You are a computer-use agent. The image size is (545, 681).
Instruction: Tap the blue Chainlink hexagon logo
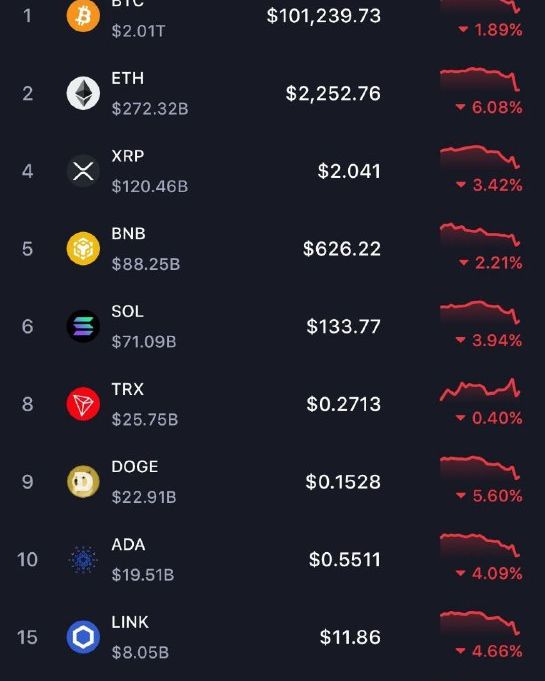pyautogui.click(x=83, y=637)
